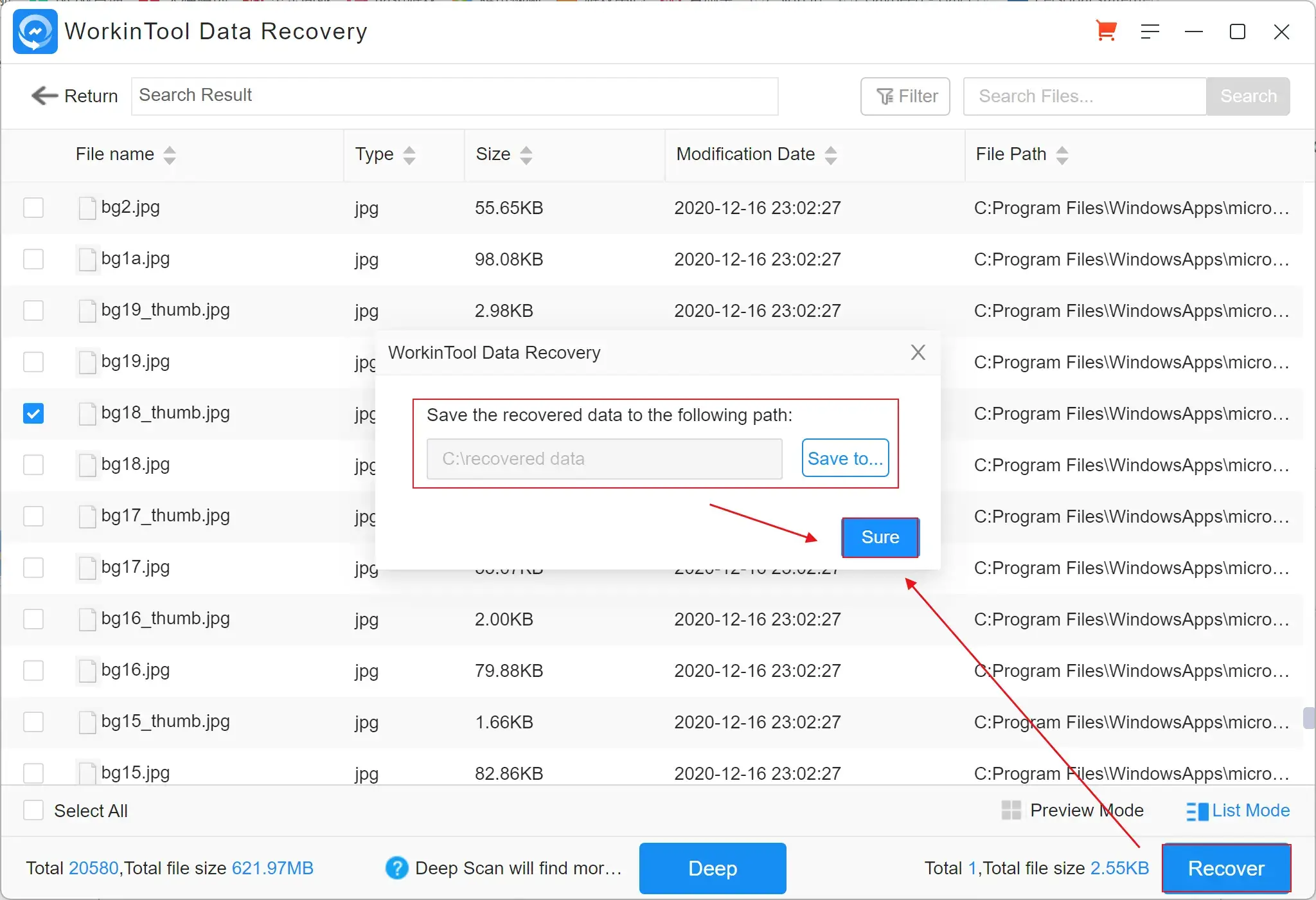This screenshot has height=900, width=1316.
Task: Click Preview Mode label
Action: [1087, 811]
